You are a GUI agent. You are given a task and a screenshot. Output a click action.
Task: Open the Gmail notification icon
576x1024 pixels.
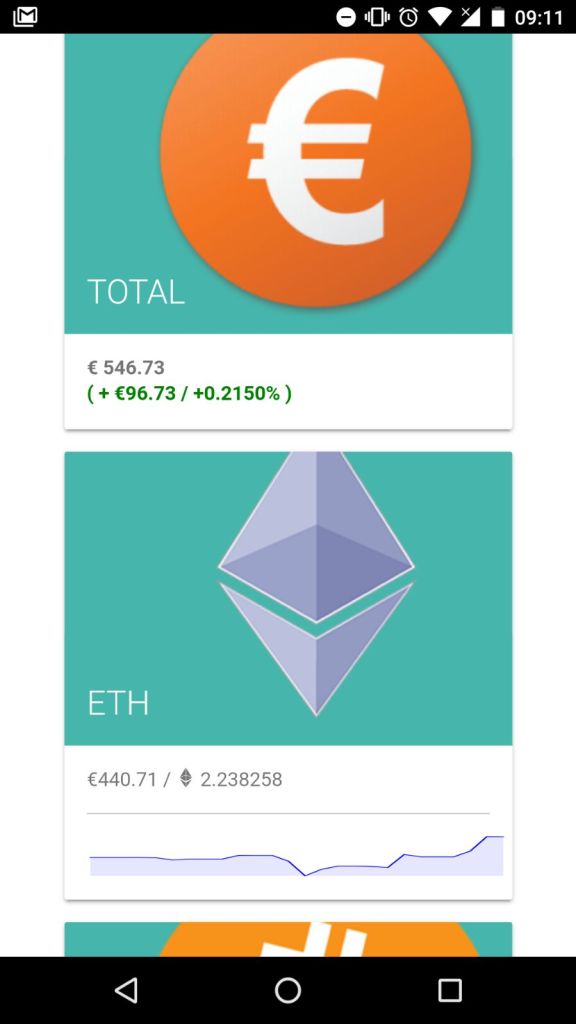coord(25,16)
